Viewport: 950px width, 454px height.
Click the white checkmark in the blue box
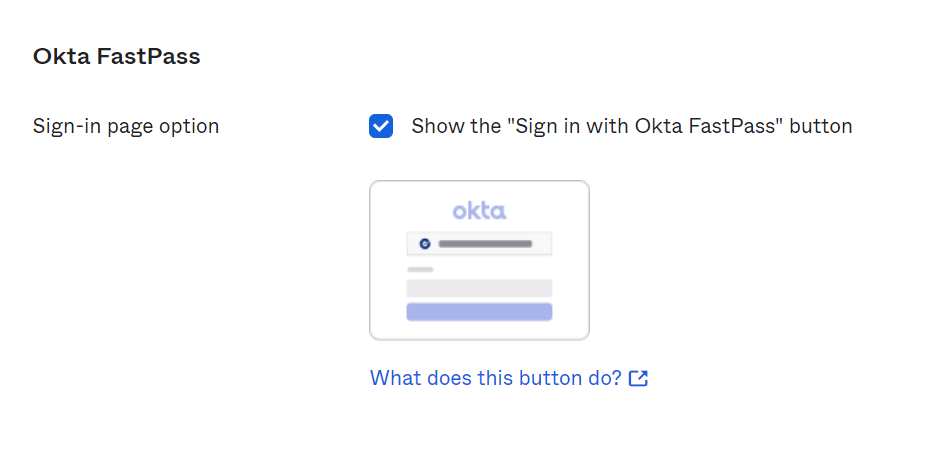click(381, 127)
